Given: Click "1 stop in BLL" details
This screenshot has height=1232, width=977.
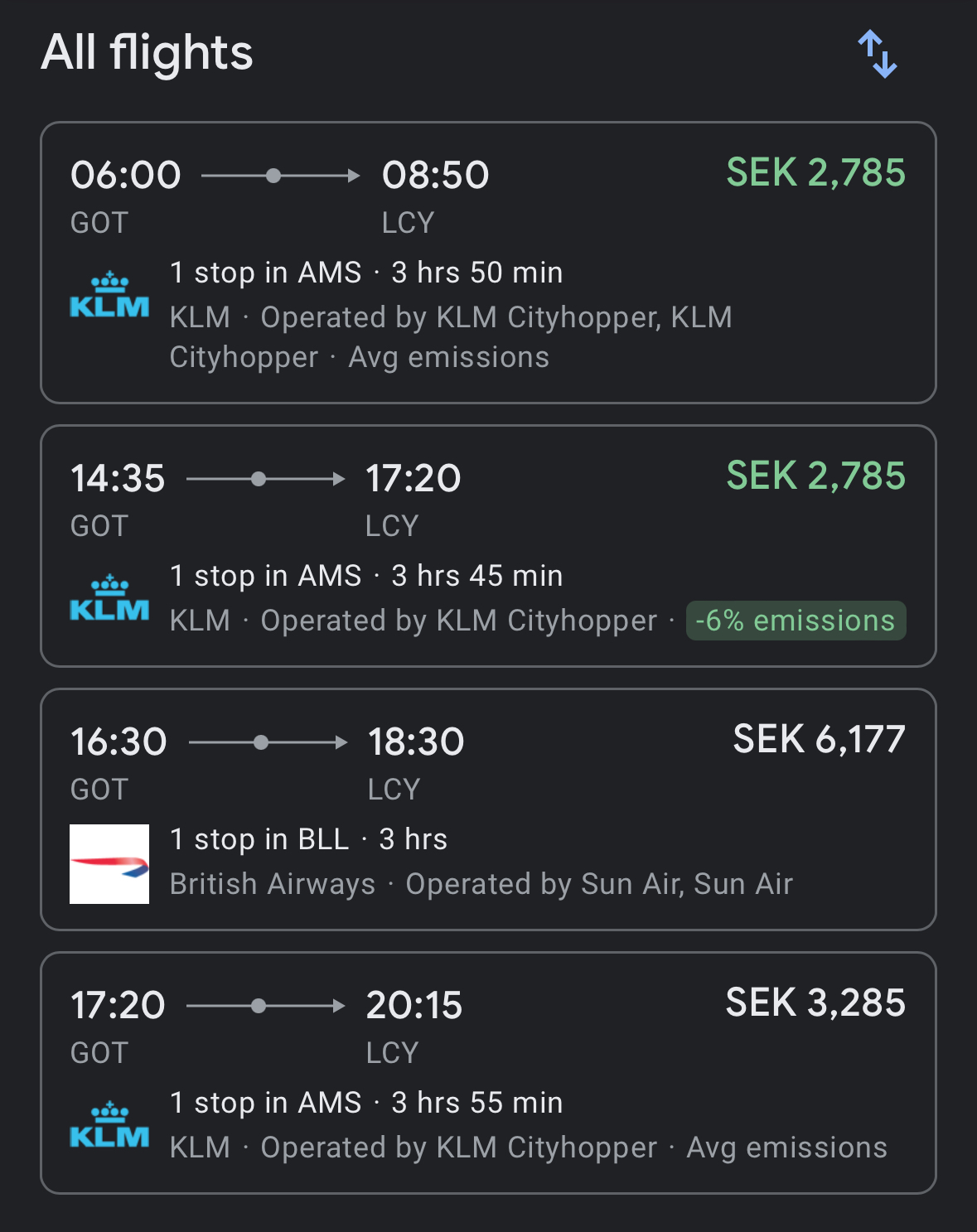Looking at the screenshot, I should [259, 839].
